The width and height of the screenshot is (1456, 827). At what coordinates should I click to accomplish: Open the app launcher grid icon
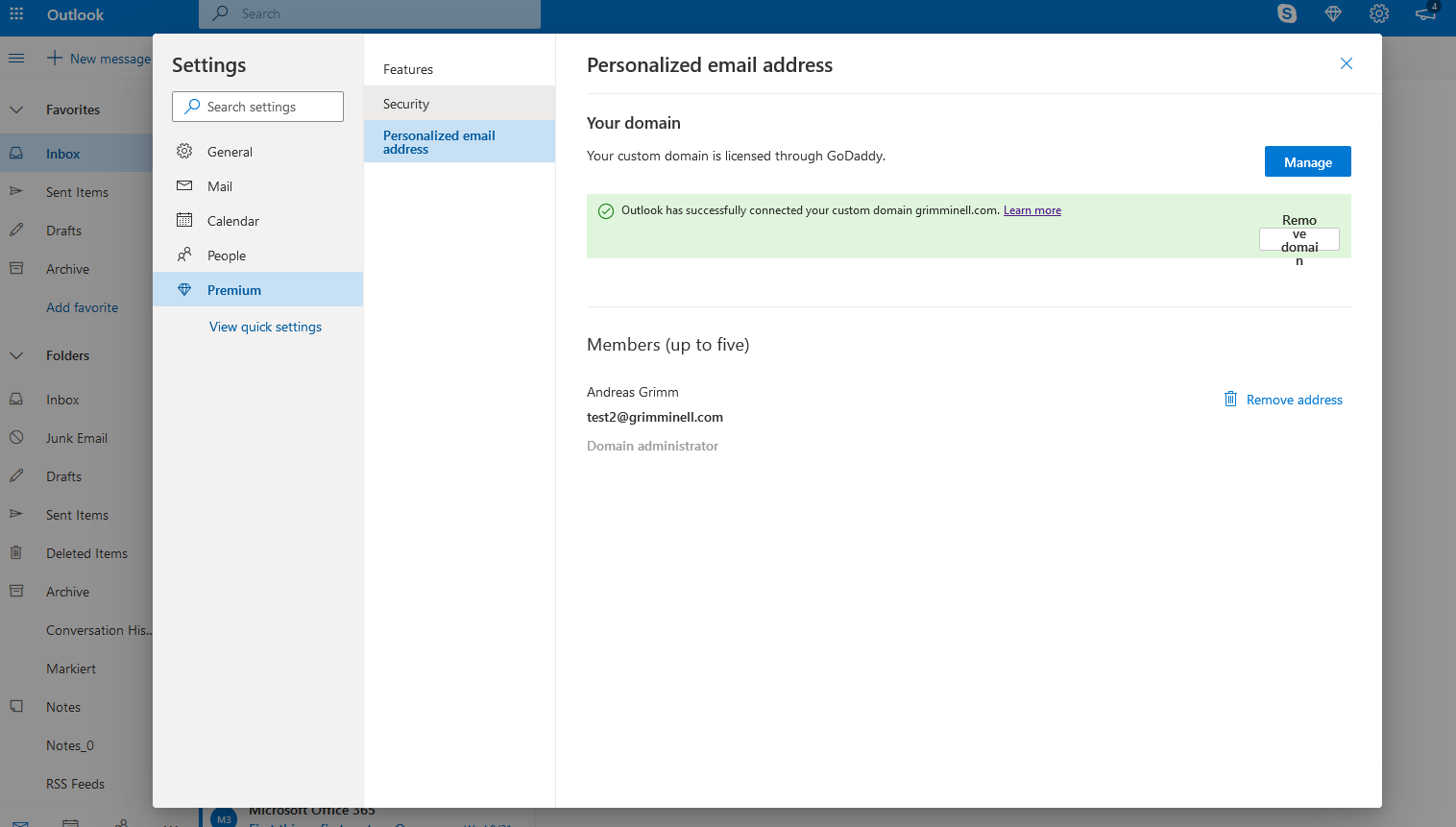16,14
